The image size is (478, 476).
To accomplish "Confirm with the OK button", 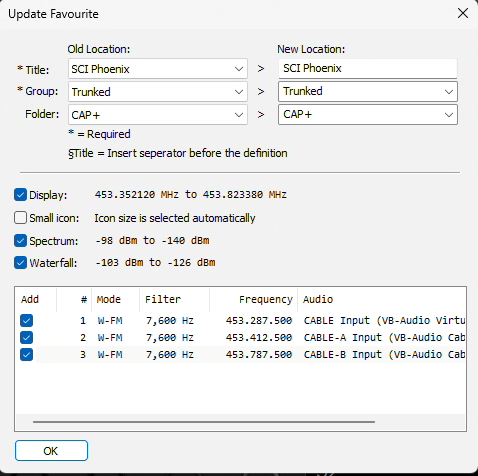I will [51, 451].
